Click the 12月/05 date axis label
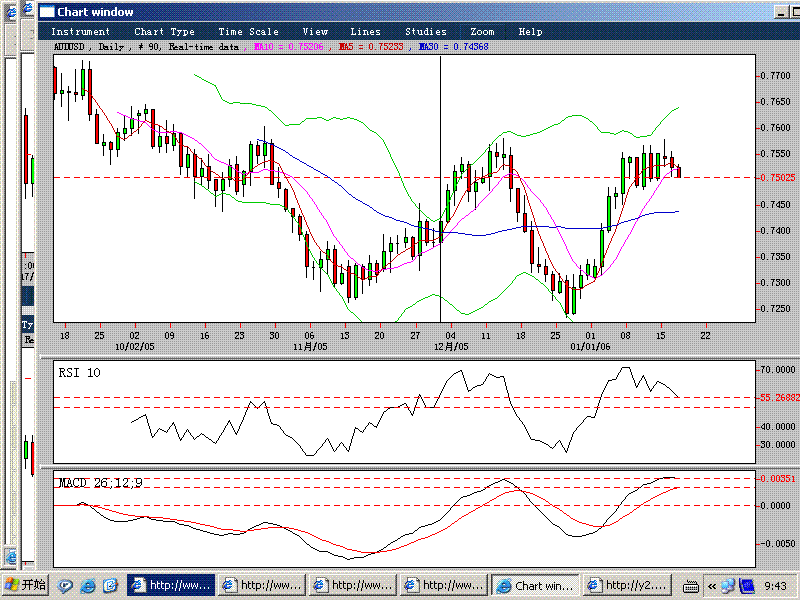 pos(451,347)
